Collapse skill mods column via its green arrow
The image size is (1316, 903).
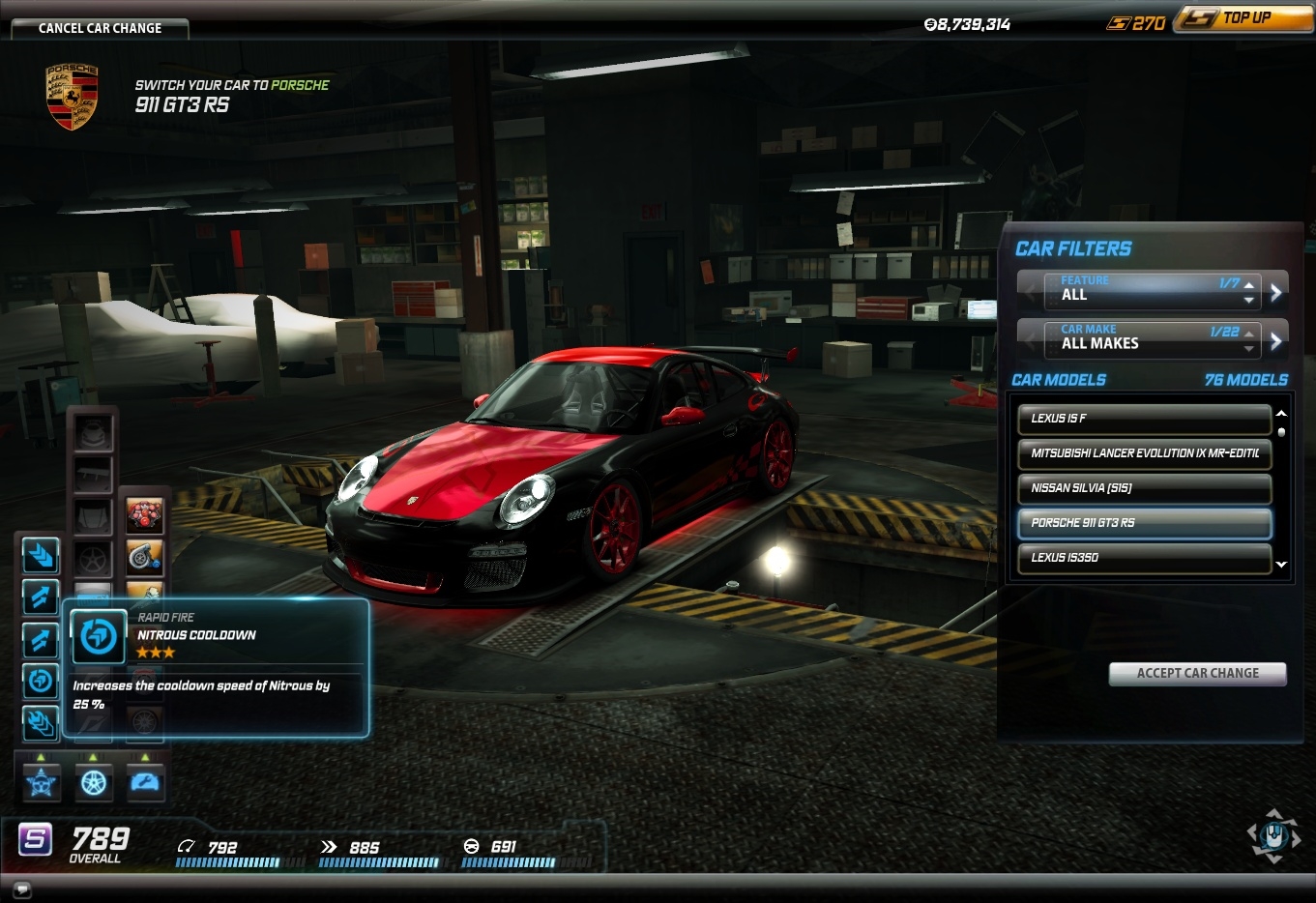click(41, 757)
